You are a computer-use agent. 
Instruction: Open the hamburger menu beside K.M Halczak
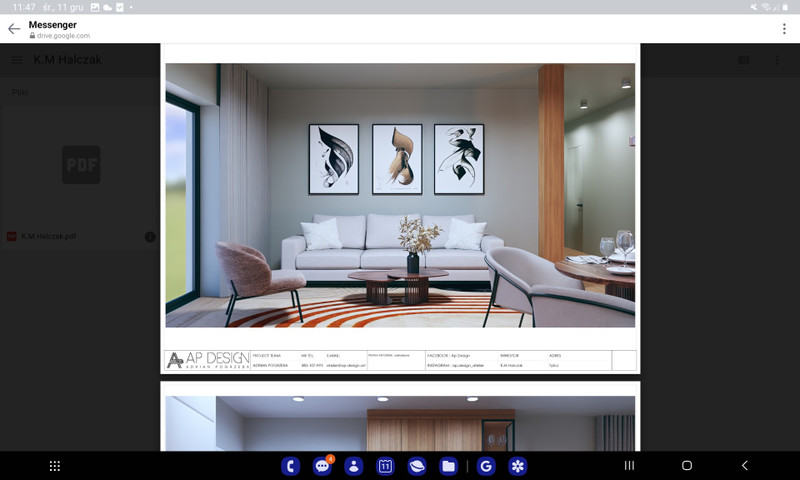(x=17, y=60)
